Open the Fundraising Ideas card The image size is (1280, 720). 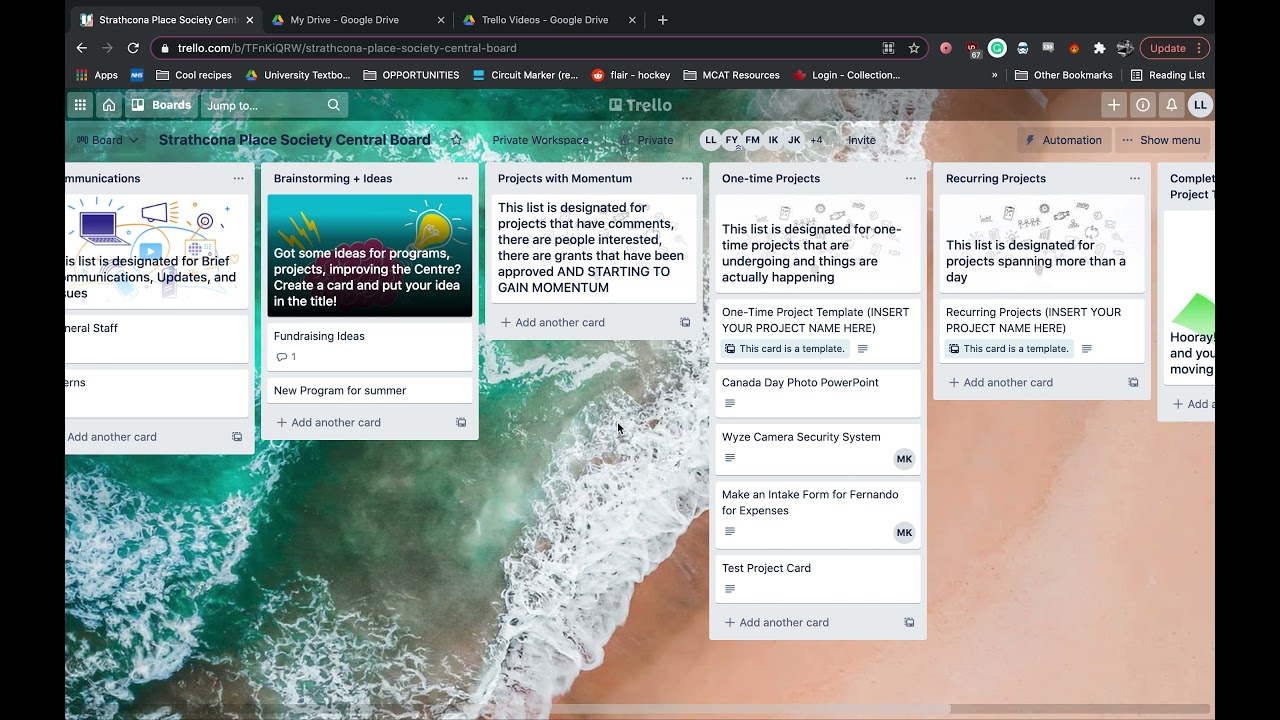pos(370,346)
